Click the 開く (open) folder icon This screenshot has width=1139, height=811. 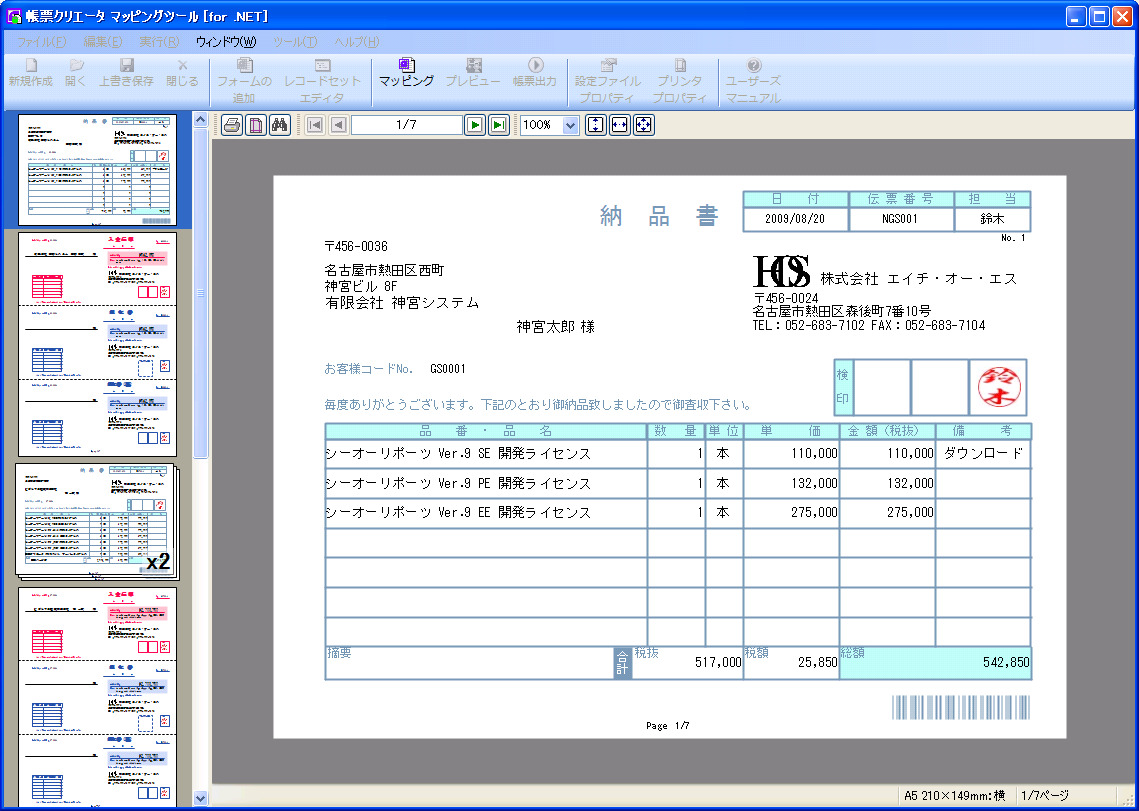(76, 73)
